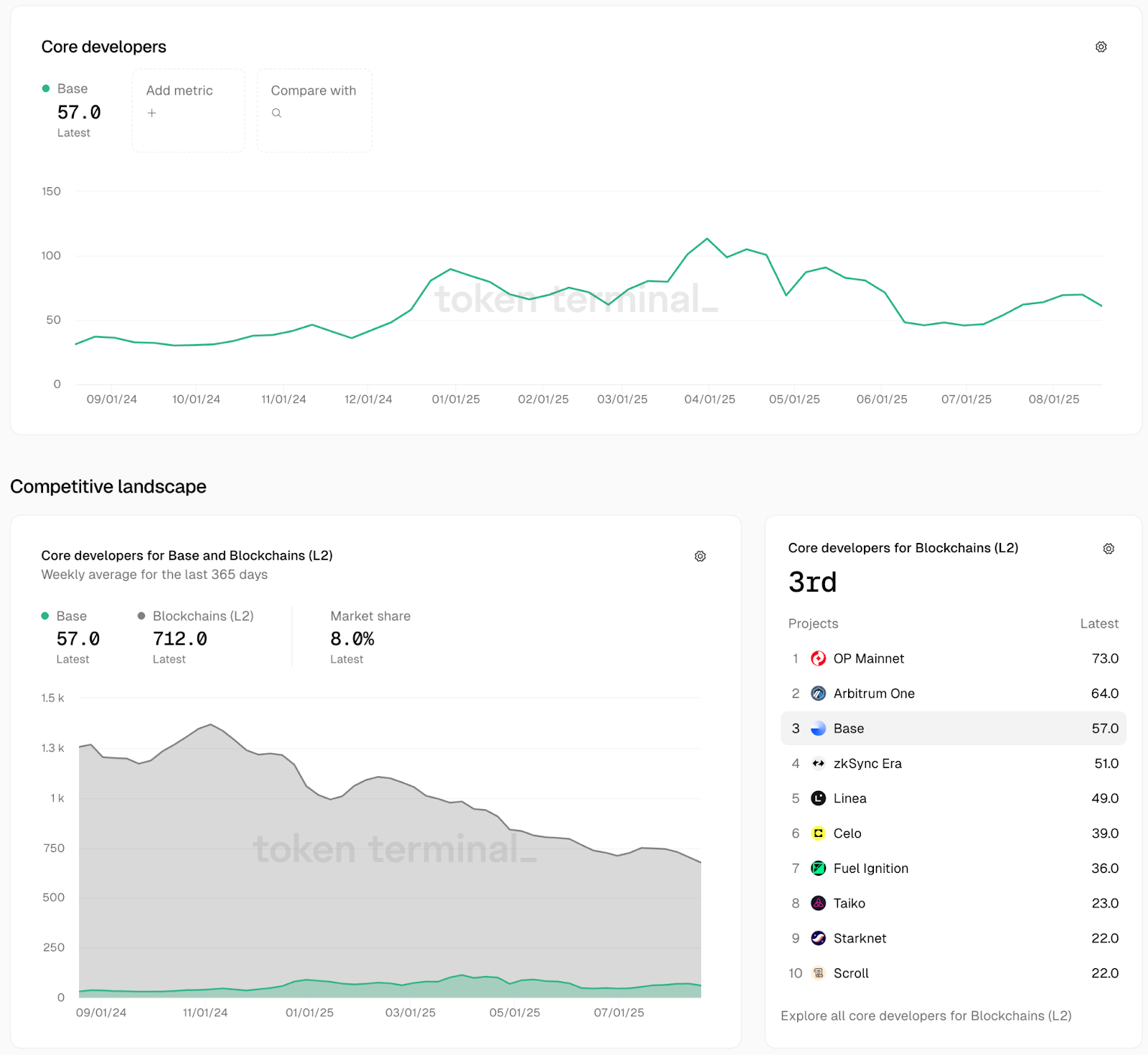This screenshot has width=1148, height=1055.
Task: Click the Fuel Ignition logo icon
Action: tap(818, 869)
